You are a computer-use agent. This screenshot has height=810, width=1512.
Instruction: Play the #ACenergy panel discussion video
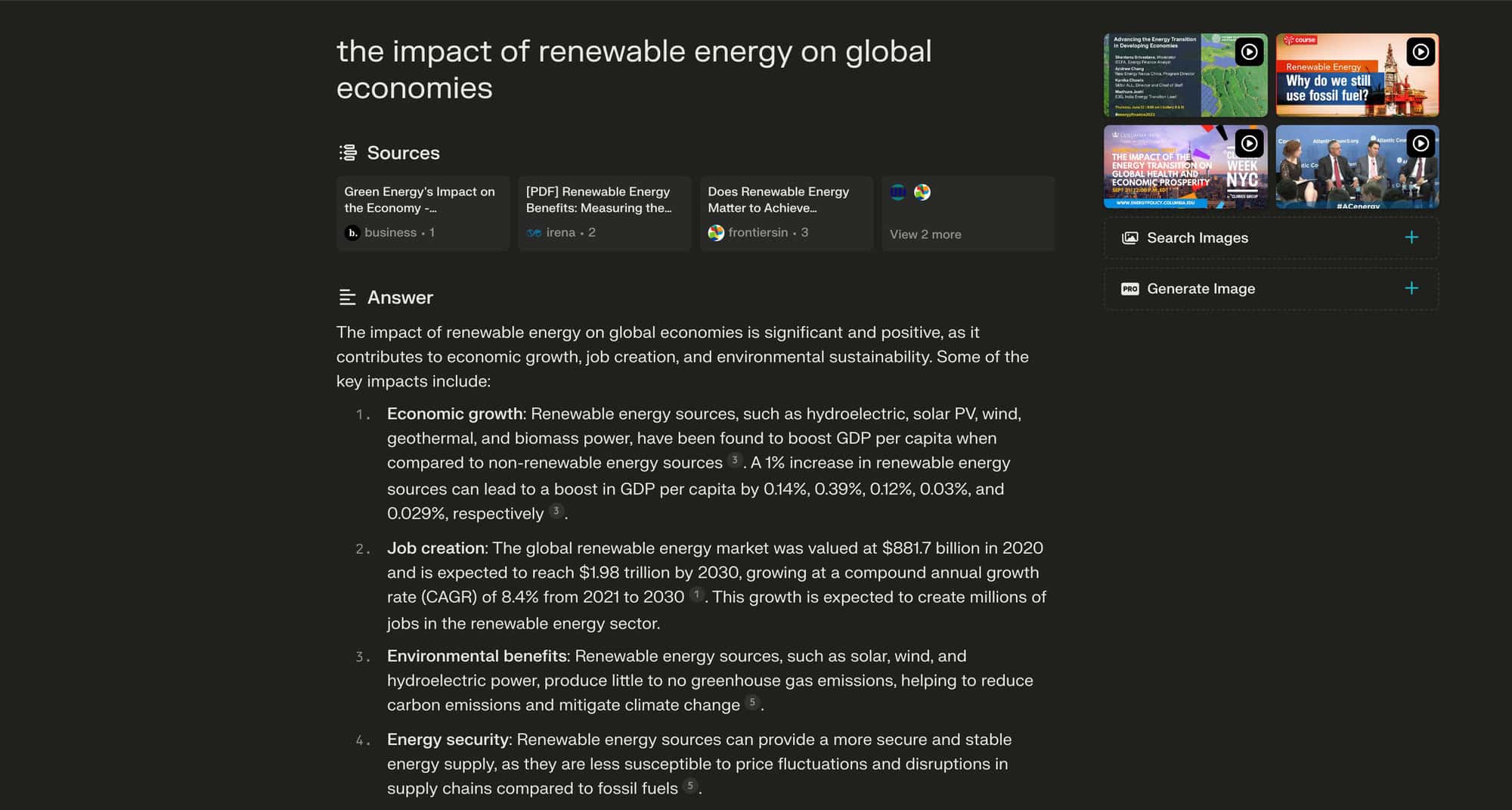coord(1357,166)
